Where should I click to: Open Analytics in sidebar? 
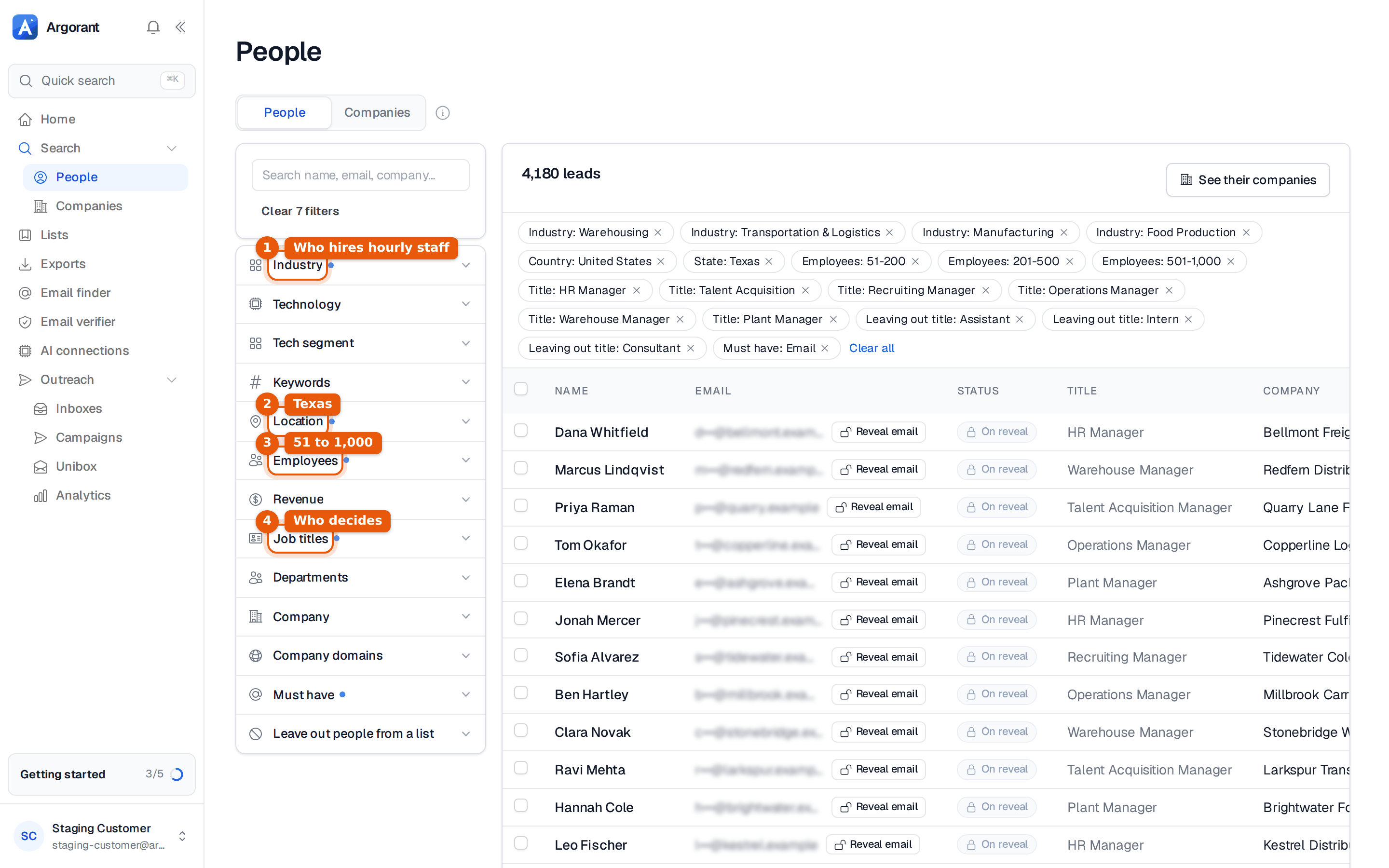(x=82, y=495)
